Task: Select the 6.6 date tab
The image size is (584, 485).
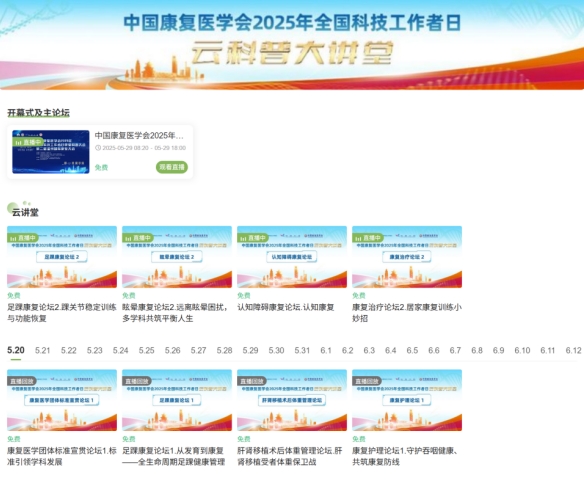Action: 434,351
